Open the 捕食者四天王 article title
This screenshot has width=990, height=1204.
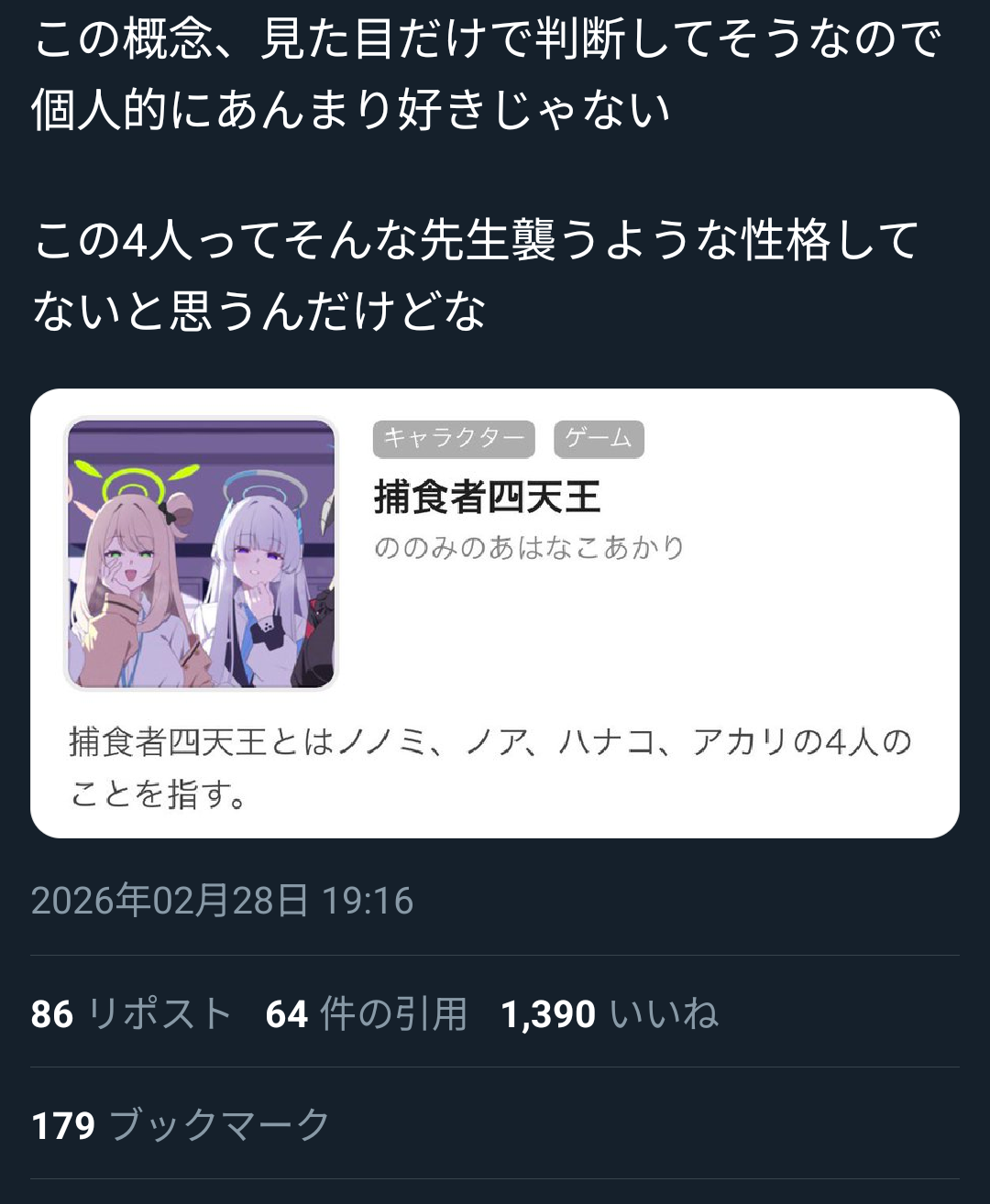487,498
